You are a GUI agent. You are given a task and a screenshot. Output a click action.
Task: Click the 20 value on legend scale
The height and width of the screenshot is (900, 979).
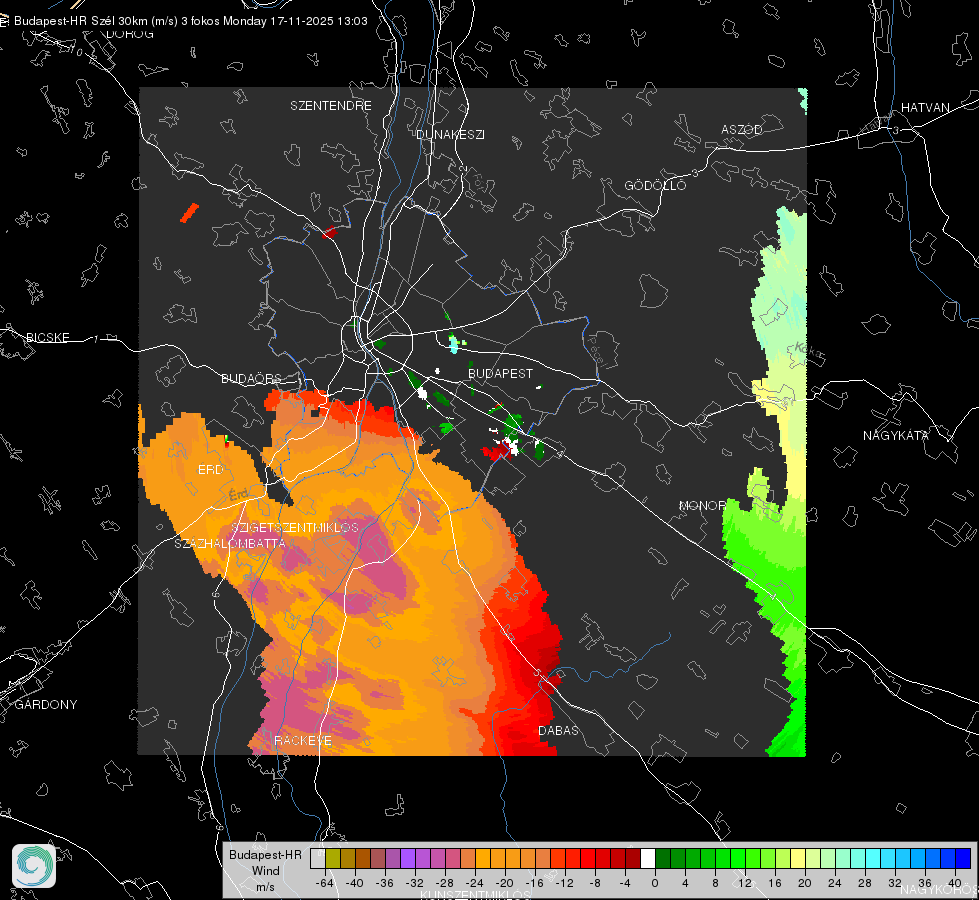805,883
